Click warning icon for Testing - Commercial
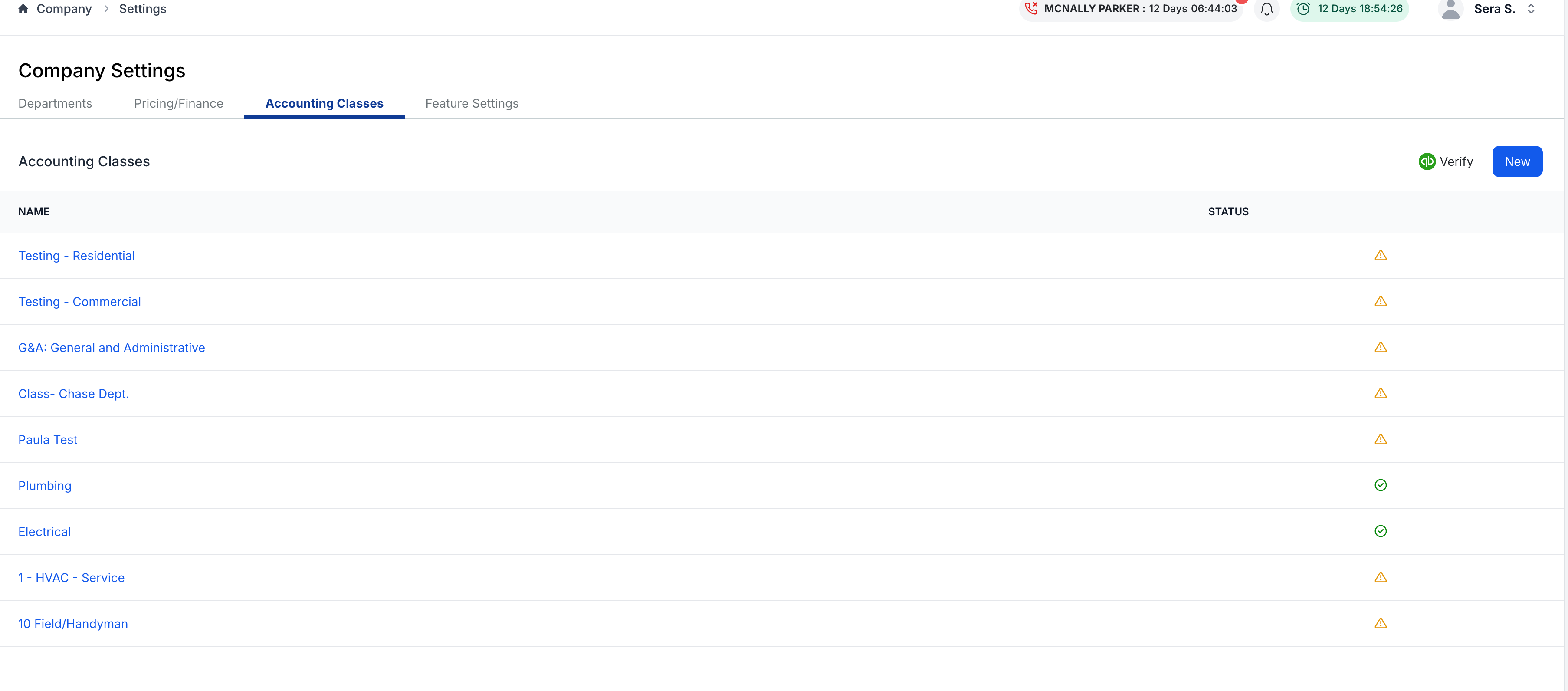Screen dimensions: 1568x691 [x=1381, y=301]
